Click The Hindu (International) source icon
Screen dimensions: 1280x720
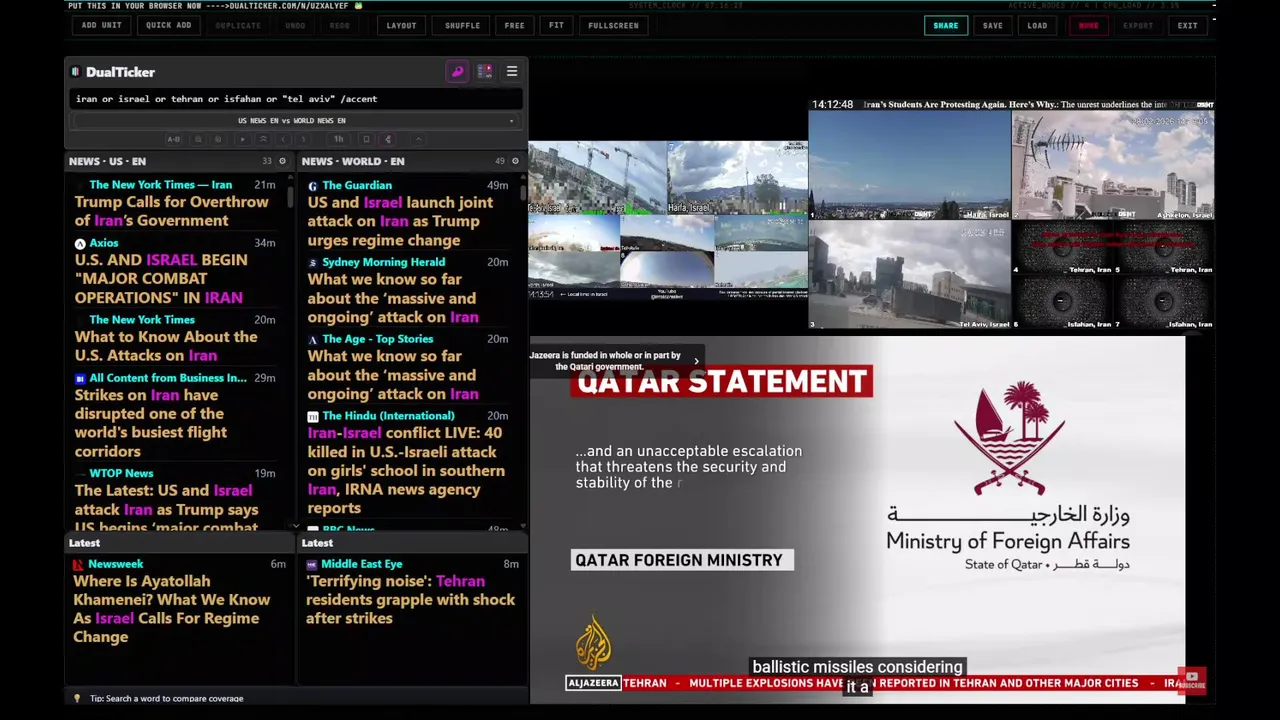(x=313, y=416)
